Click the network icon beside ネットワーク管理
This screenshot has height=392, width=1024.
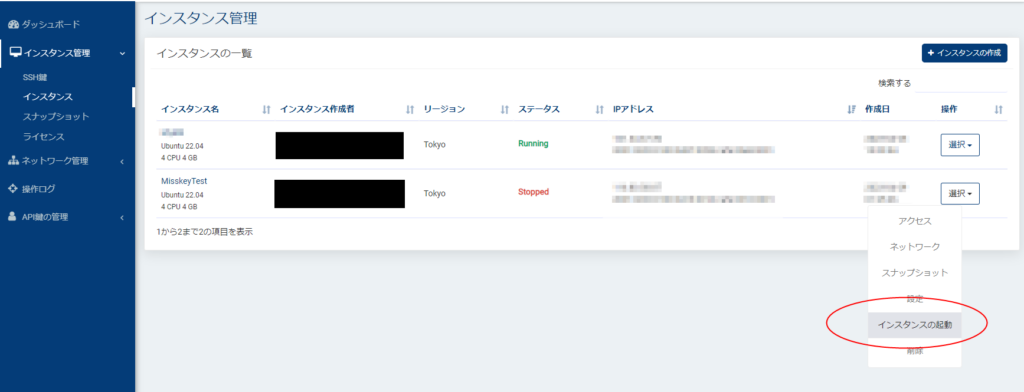(13, 161)
